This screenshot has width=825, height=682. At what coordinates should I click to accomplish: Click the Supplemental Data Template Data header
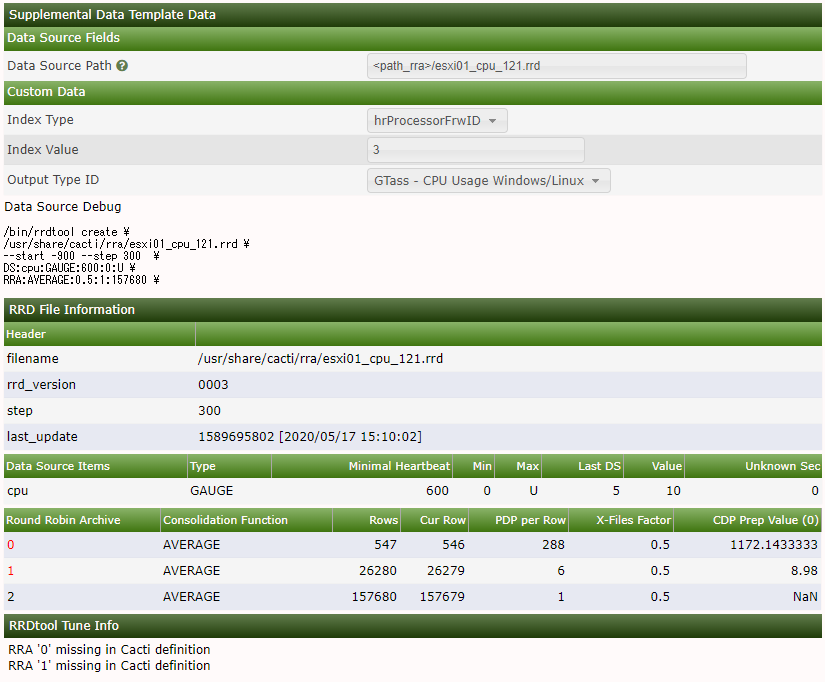pos(412,14)
